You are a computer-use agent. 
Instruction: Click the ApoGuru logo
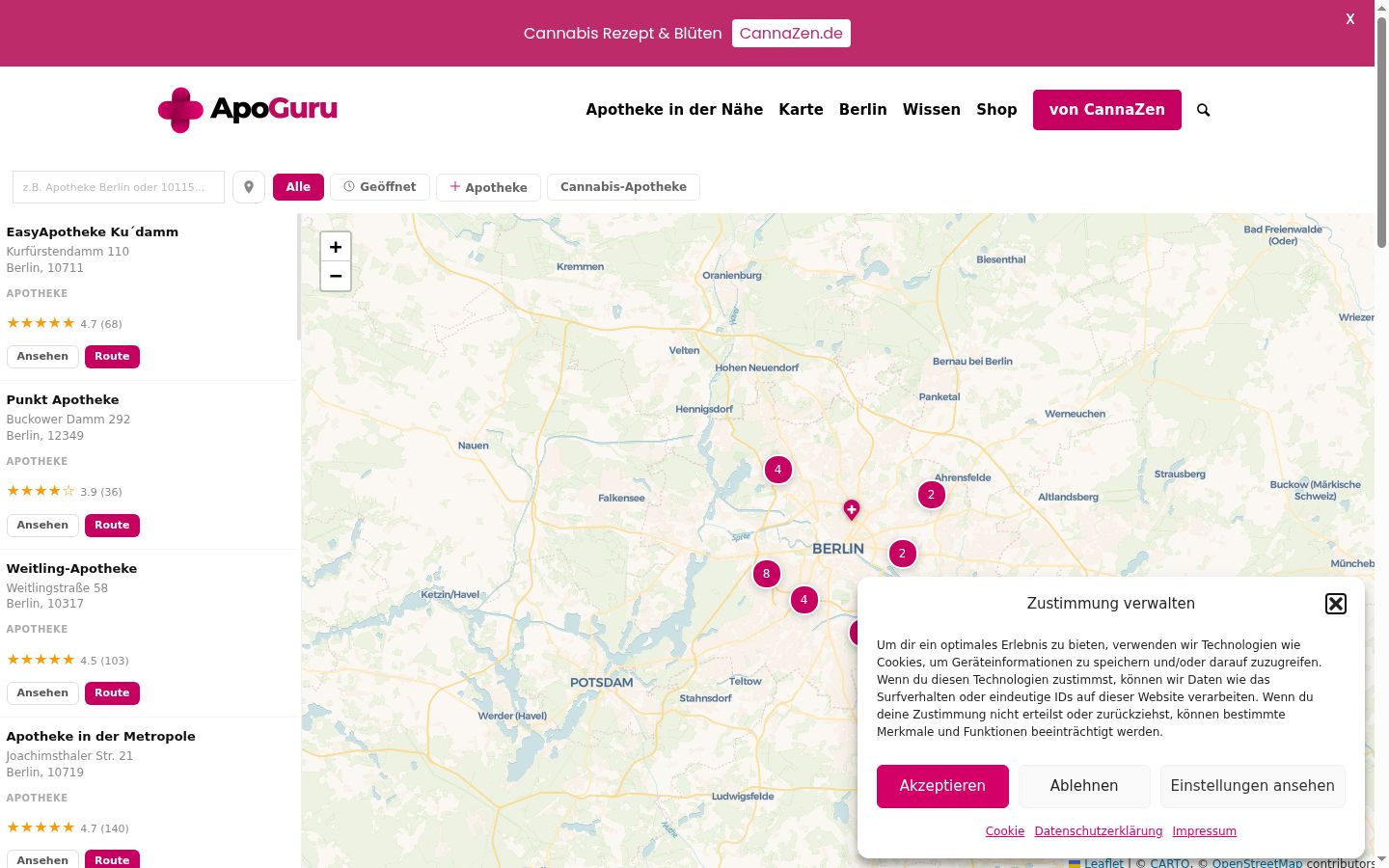248,110
